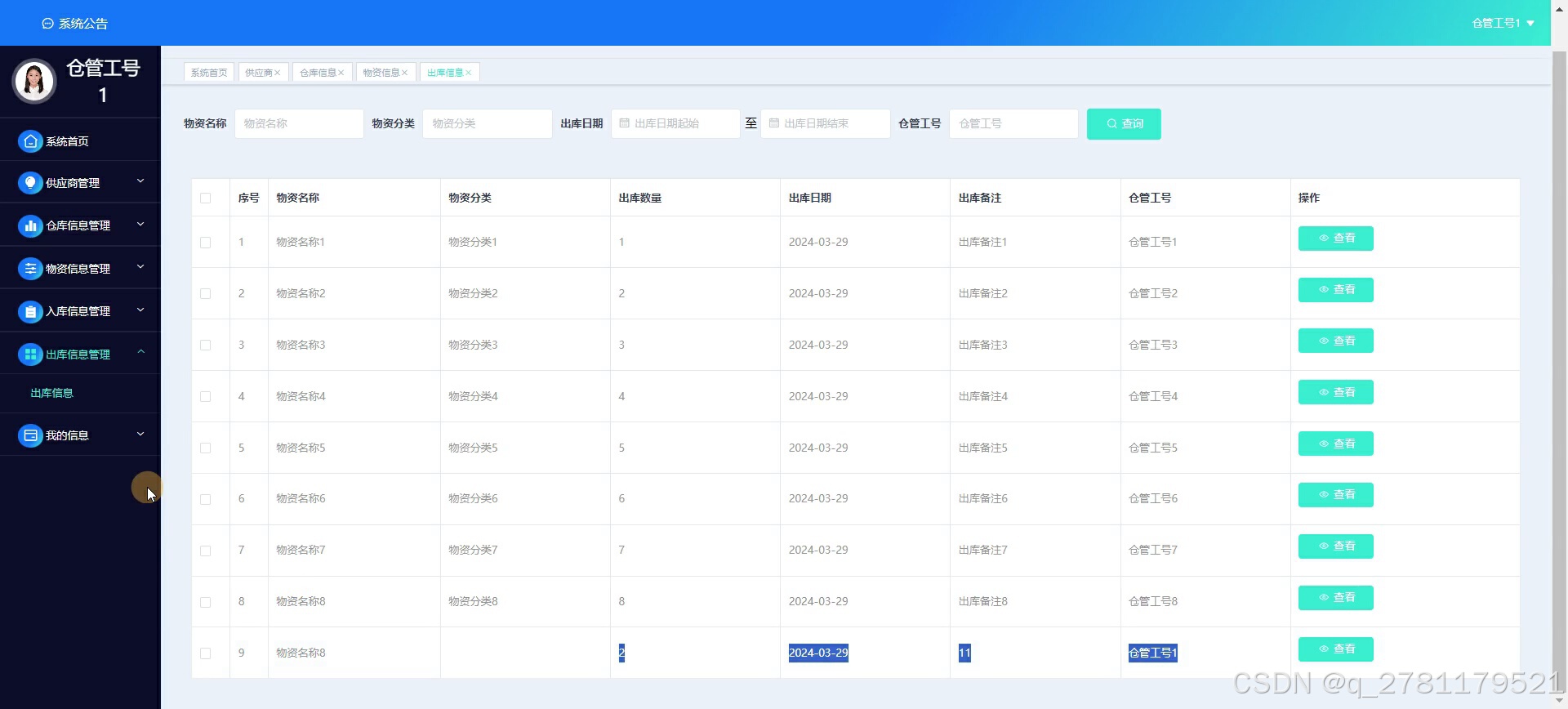Check the box for row 物资名称3
The height and width of the screenshot is (709, 1568).
pos(205,345)
